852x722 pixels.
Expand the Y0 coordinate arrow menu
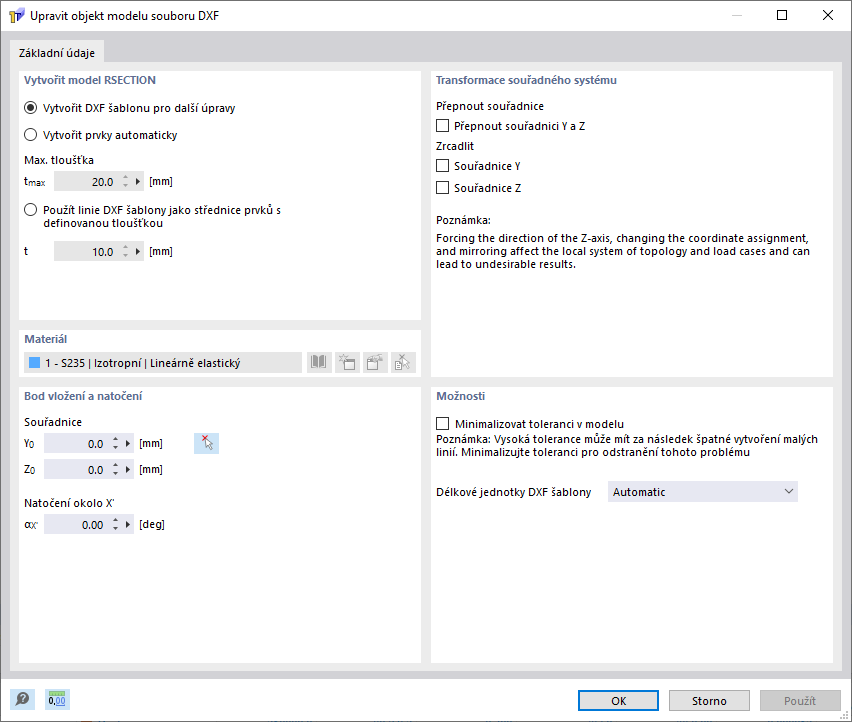coord(129,443)
